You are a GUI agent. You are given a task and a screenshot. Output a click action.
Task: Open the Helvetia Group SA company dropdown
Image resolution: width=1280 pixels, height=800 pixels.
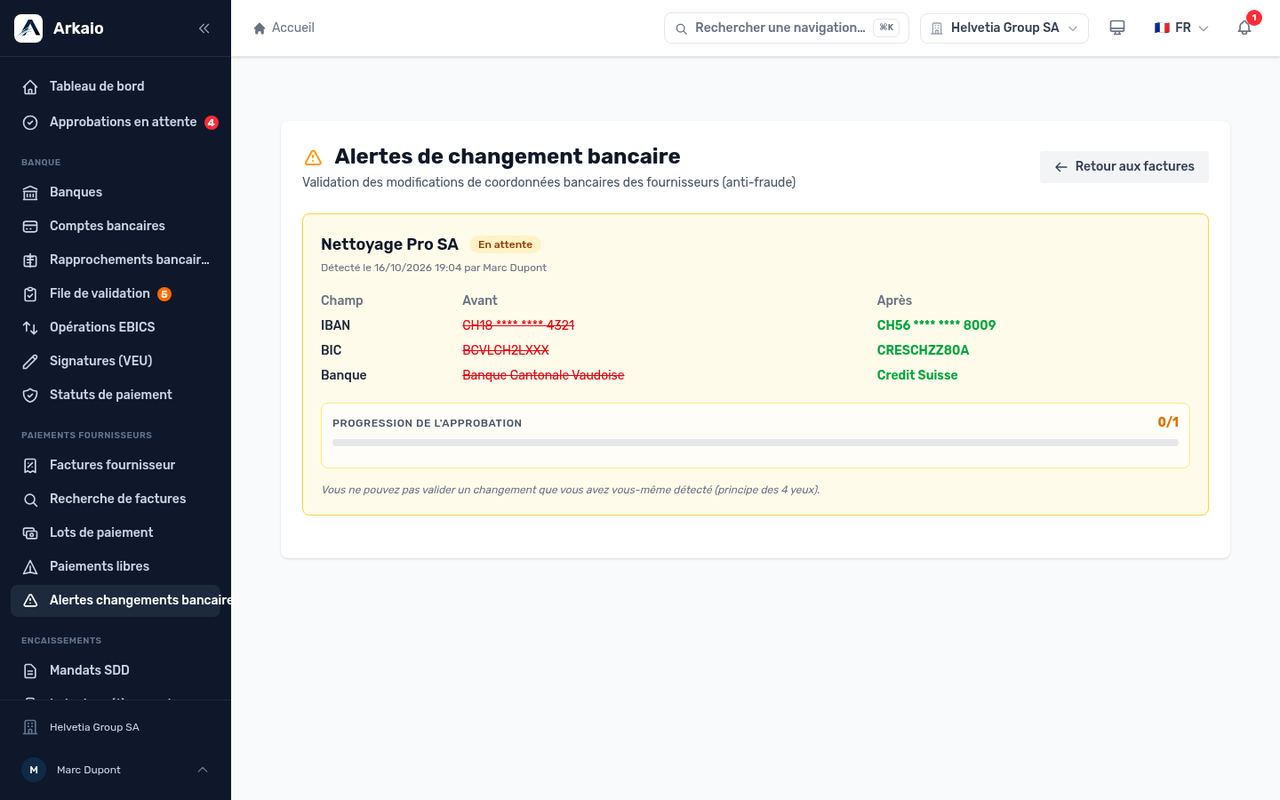click(1004, 28)
